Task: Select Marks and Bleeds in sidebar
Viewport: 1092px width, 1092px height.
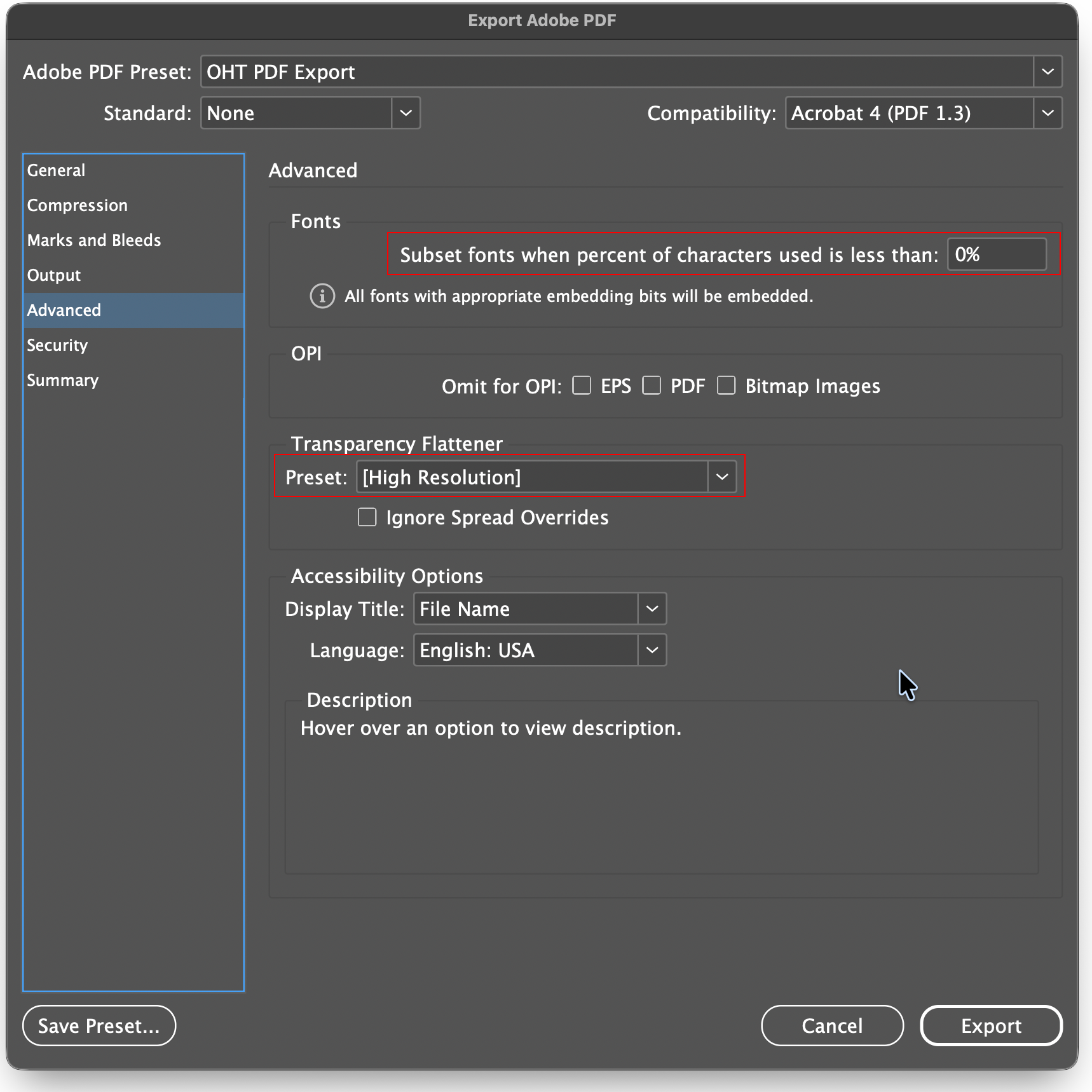Action: tap(94, 240)
